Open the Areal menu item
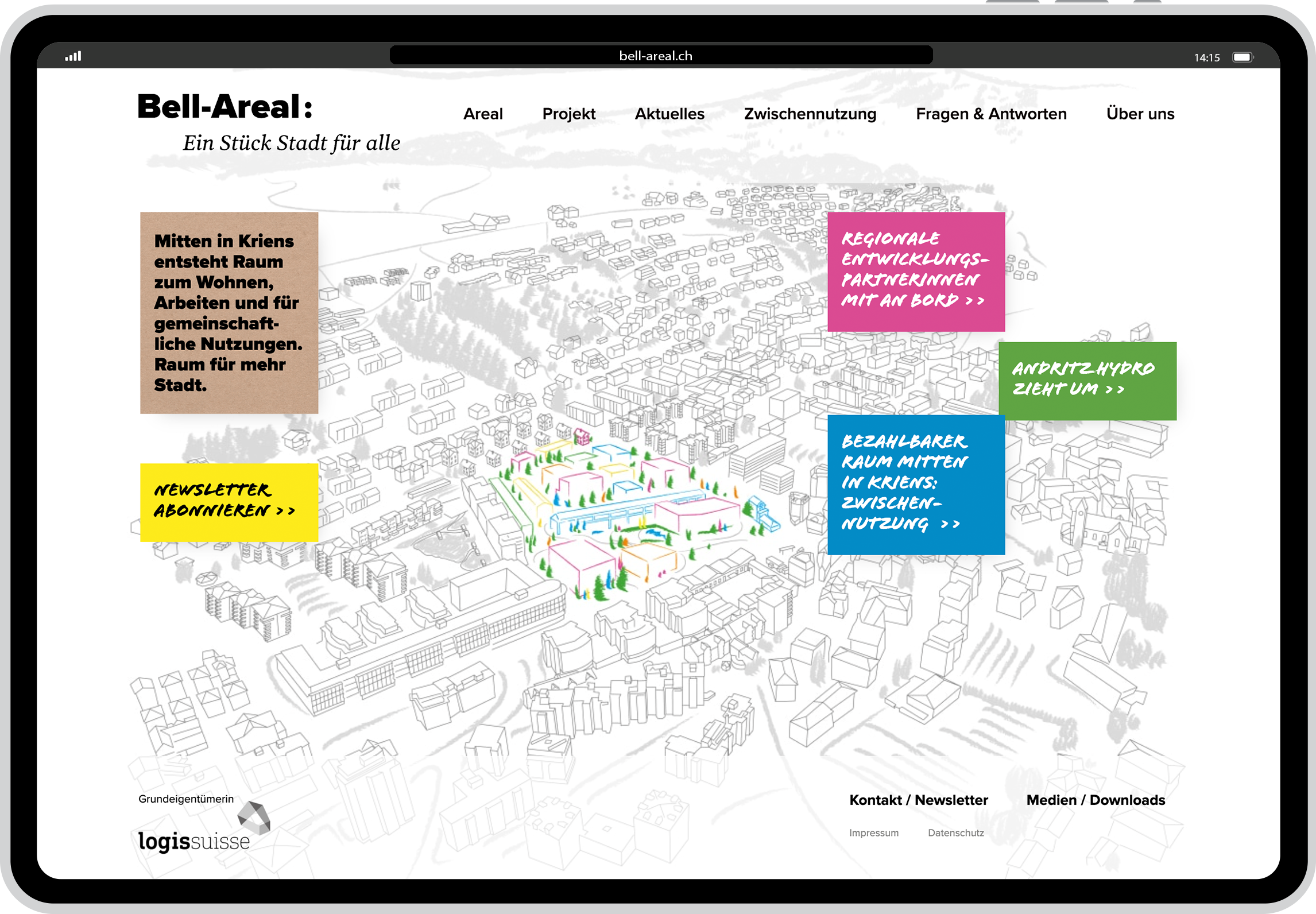Image resolution: width=1316 pixels, height=914 pixels. 483,114
